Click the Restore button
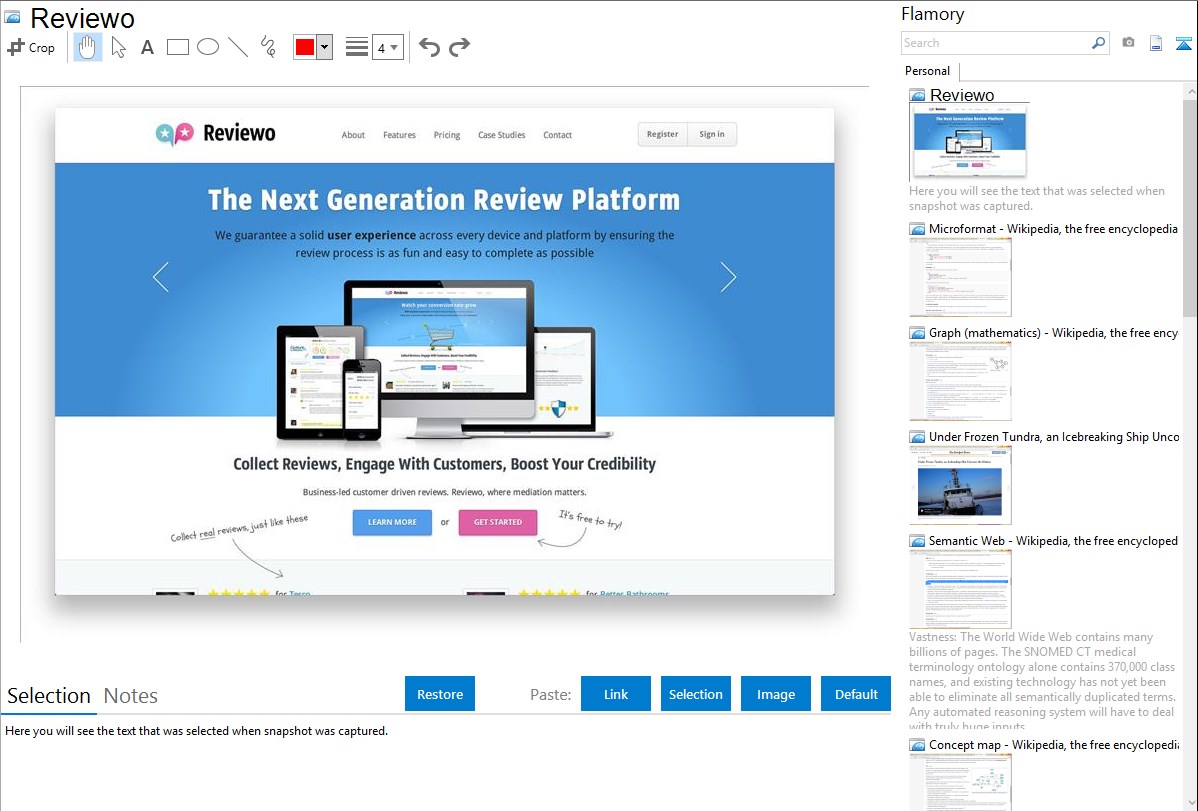The image size is (1198, 811). pos(440,694)
